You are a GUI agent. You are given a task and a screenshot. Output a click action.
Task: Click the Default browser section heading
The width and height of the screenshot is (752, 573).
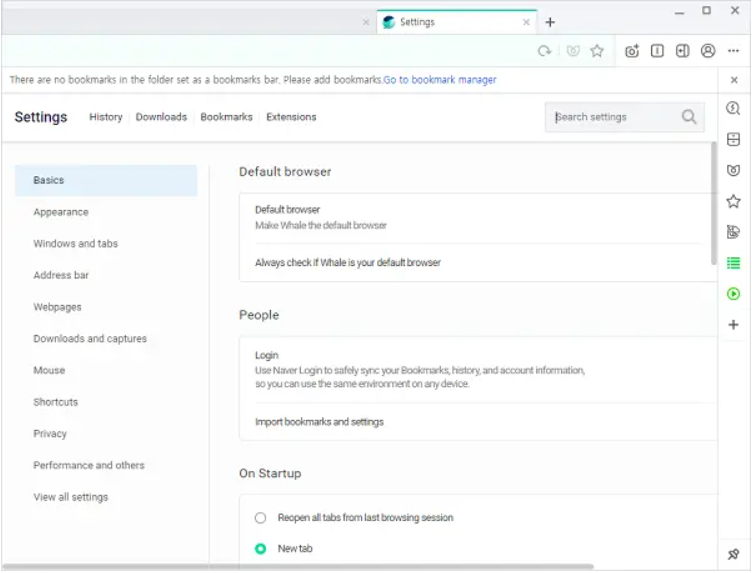[x=285, y=172]
